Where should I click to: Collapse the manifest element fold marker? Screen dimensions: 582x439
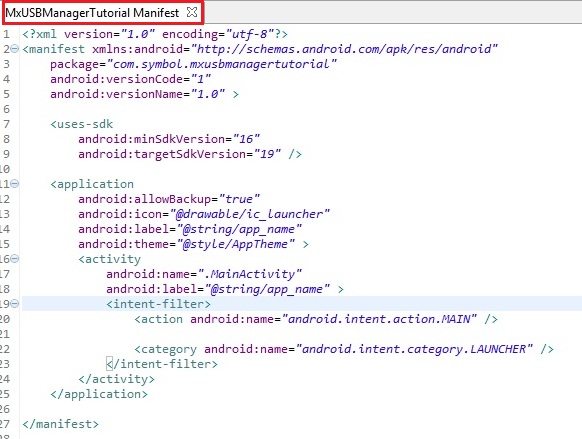point(14,49)
